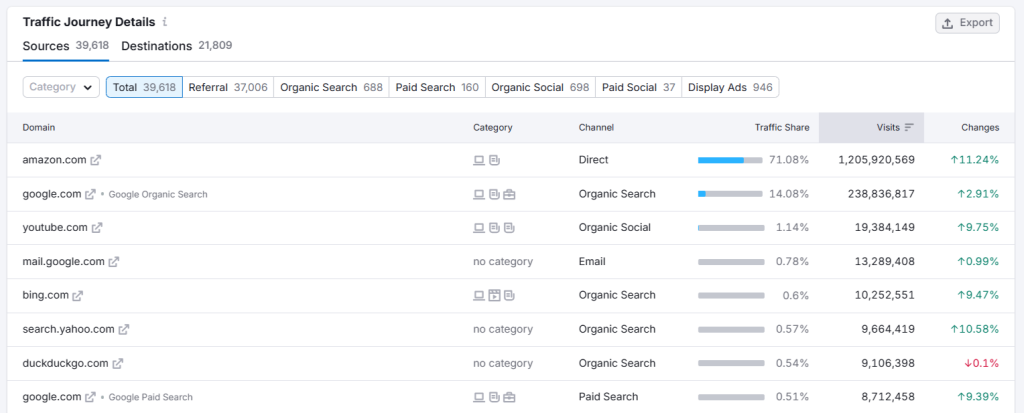Open mail.google.com external link icon

114,261
